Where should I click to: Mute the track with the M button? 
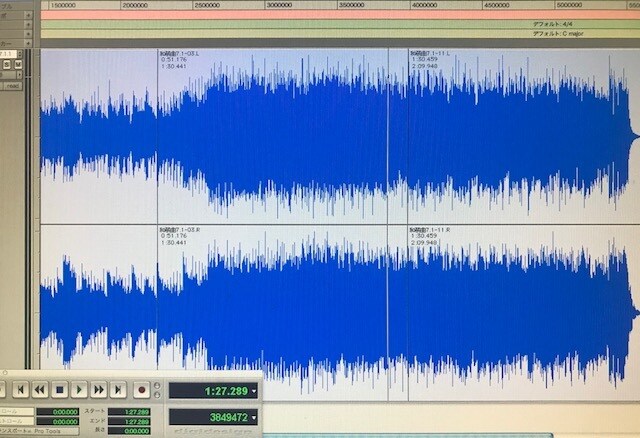tap(18, 64)
